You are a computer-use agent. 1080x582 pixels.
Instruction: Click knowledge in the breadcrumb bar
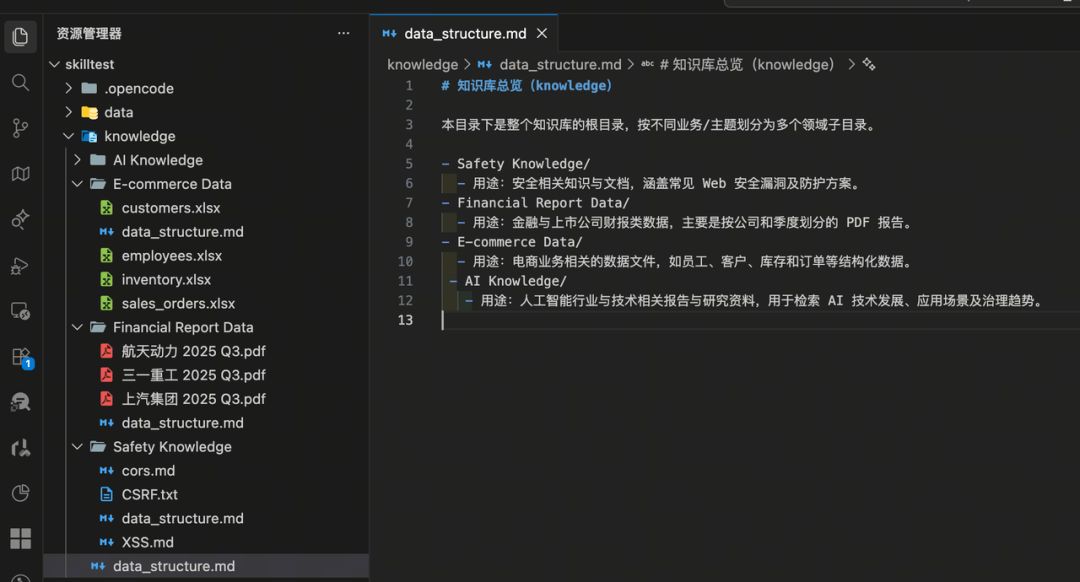pos(422,63)
